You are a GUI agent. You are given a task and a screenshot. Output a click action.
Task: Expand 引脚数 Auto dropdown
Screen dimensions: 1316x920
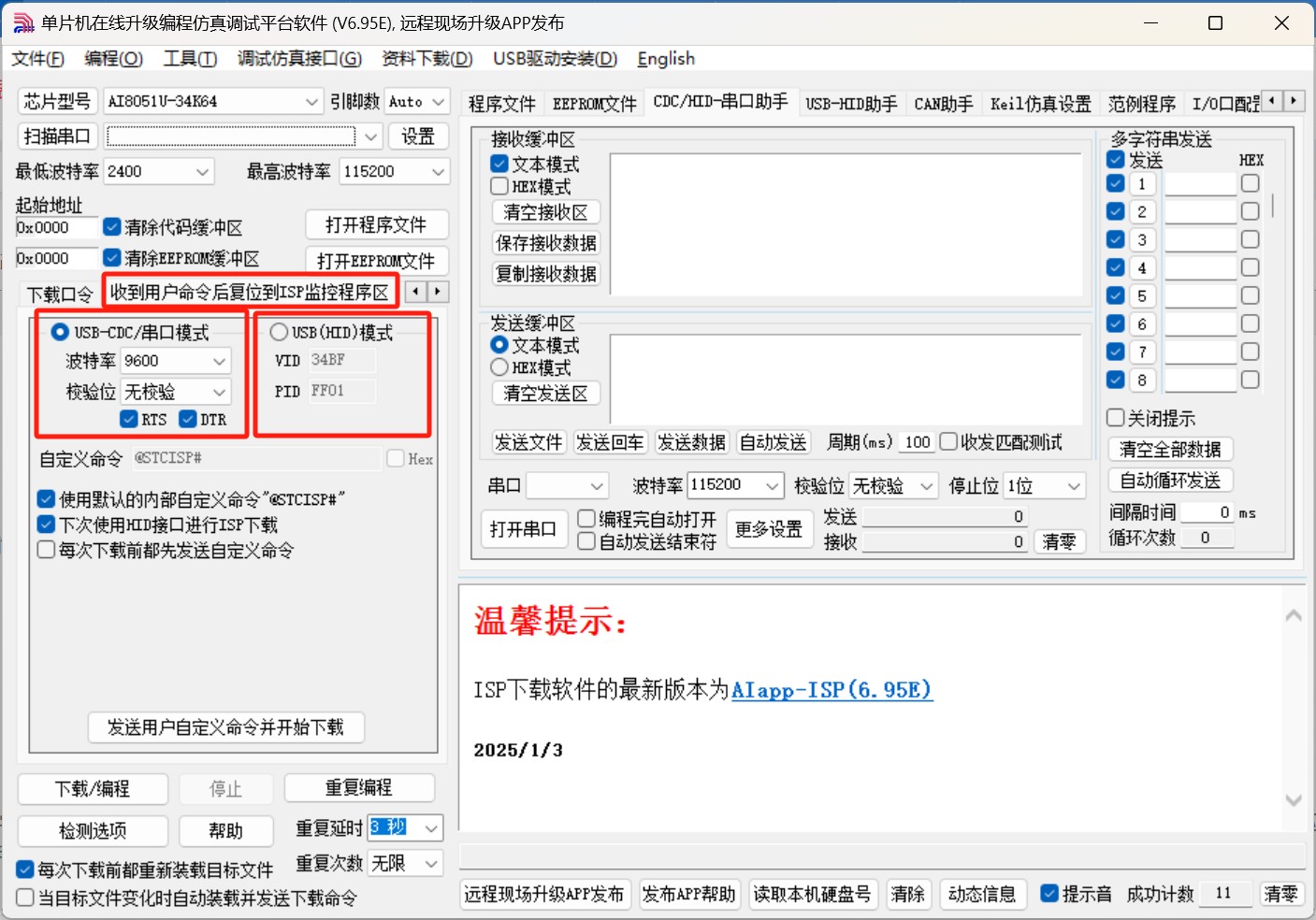[440, 102]
